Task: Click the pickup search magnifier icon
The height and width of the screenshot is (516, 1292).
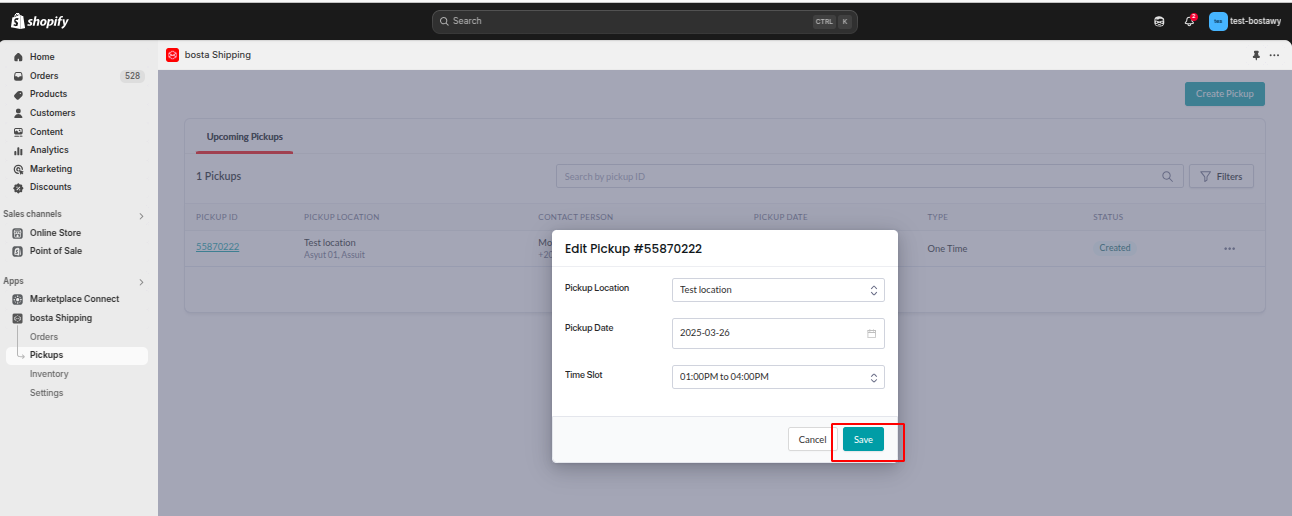Action: pos(1167,177)
